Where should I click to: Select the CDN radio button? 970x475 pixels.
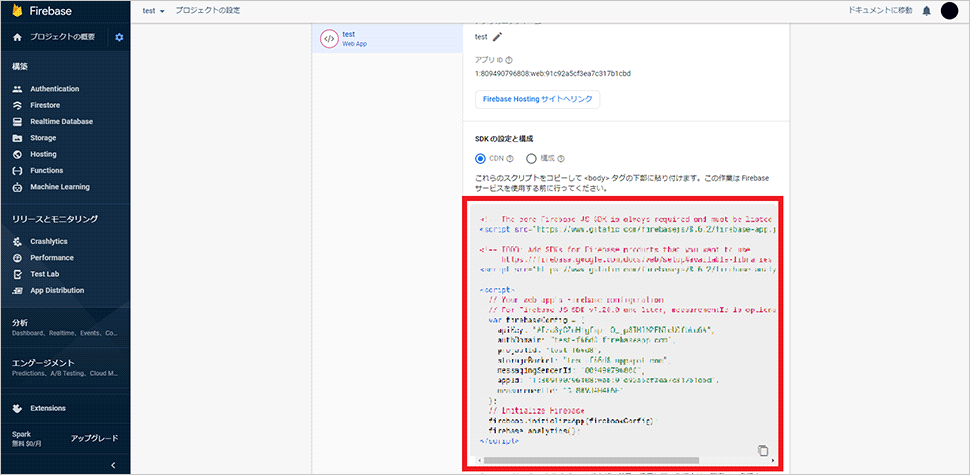pyautogui.click(x=480, y=158)
